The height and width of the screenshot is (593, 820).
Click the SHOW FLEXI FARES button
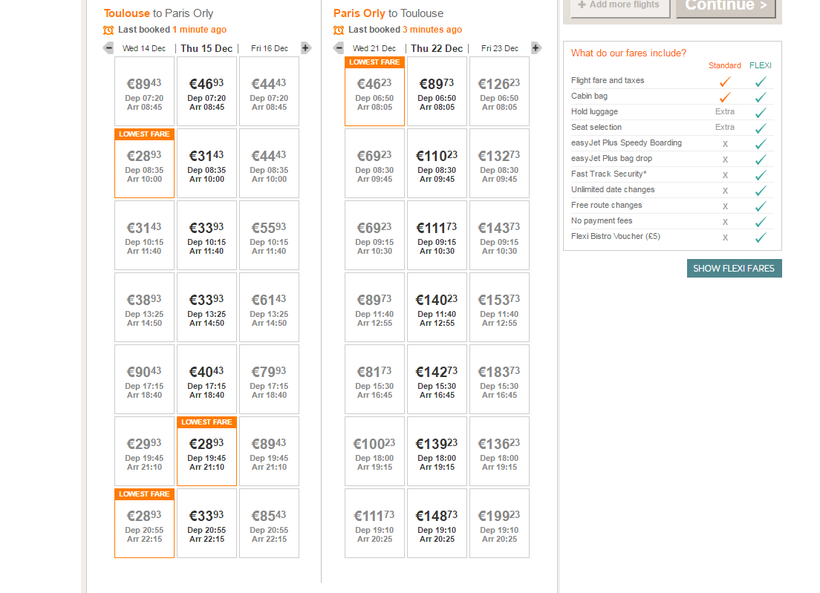734,268
